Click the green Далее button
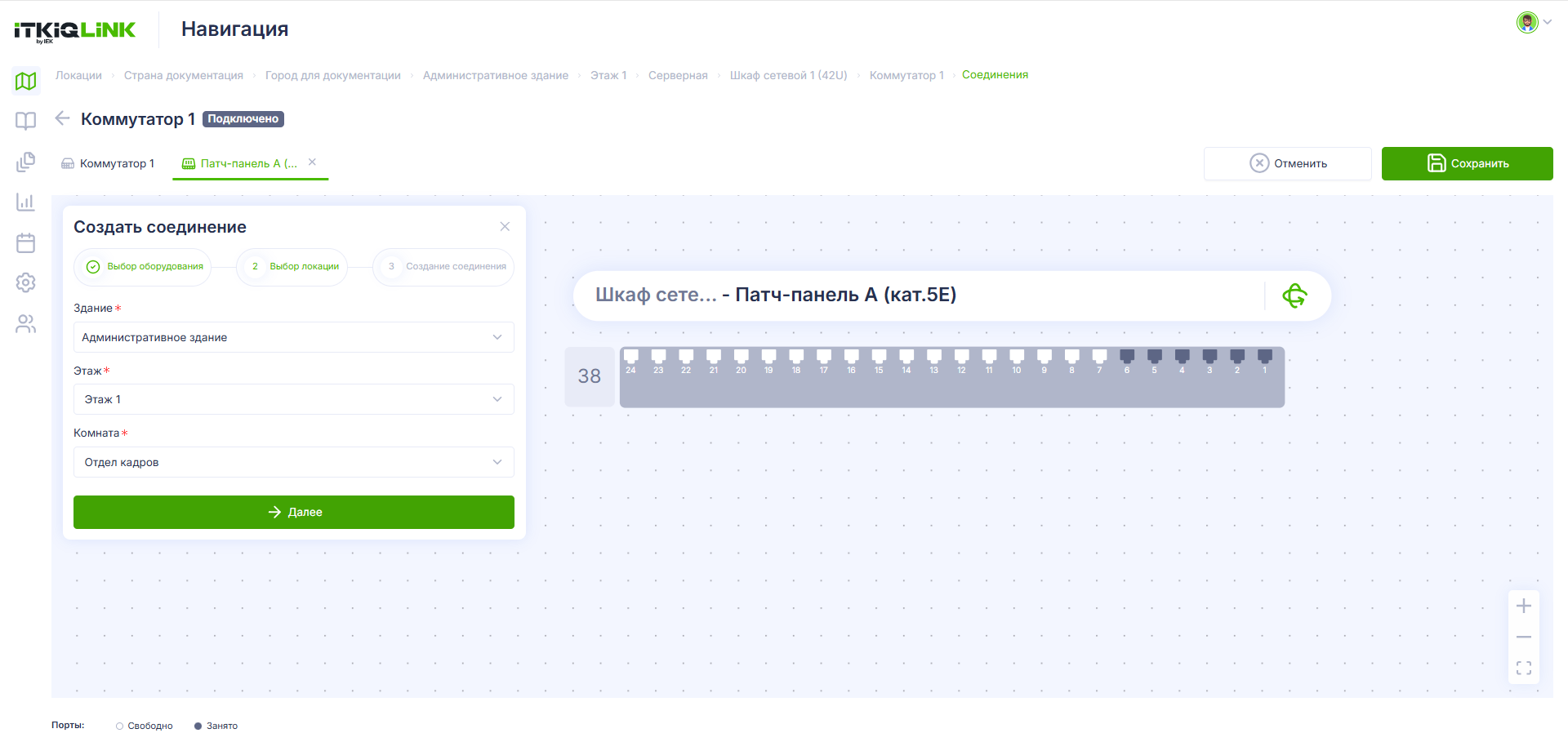 pyautogui.click(x=294, y=512)
